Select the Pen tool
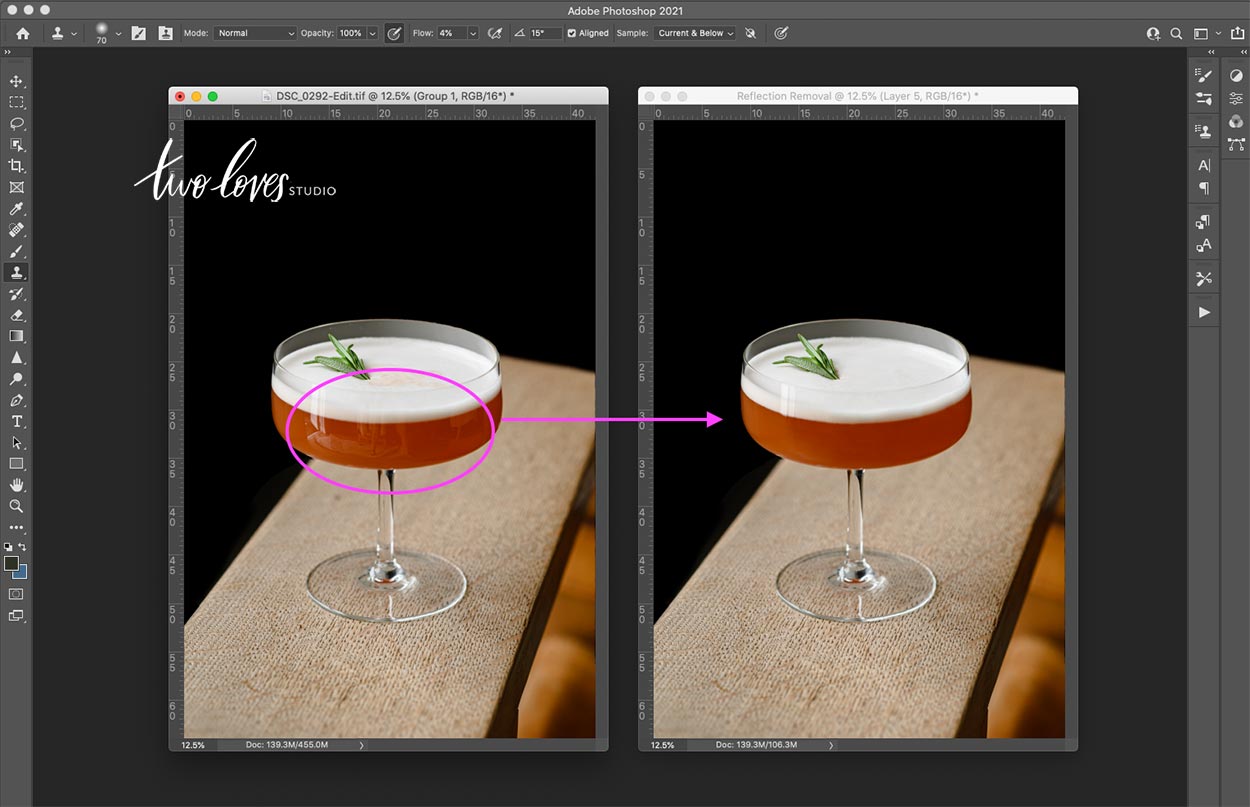Viewport: 1250px width, 807px height. point(16,400)
